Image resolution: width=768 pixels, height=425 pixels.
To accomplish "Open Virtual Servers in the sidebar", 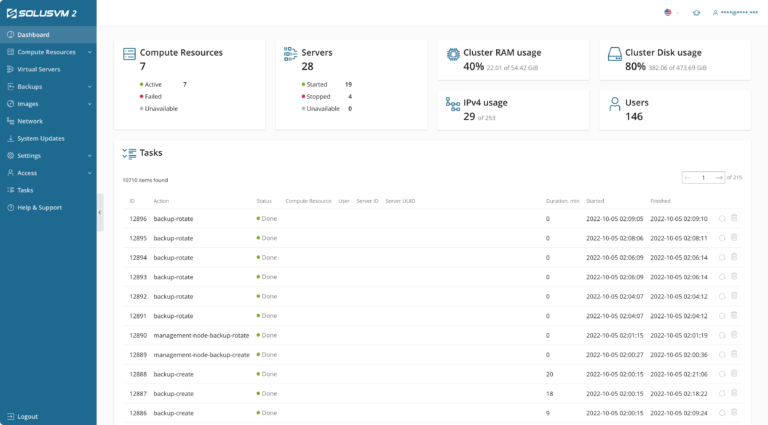I will [x=39, y=69].
